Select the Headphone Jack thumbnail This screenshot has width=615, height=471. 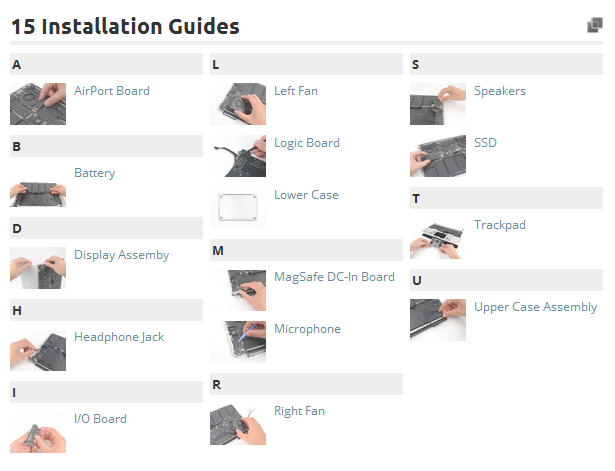38,350
